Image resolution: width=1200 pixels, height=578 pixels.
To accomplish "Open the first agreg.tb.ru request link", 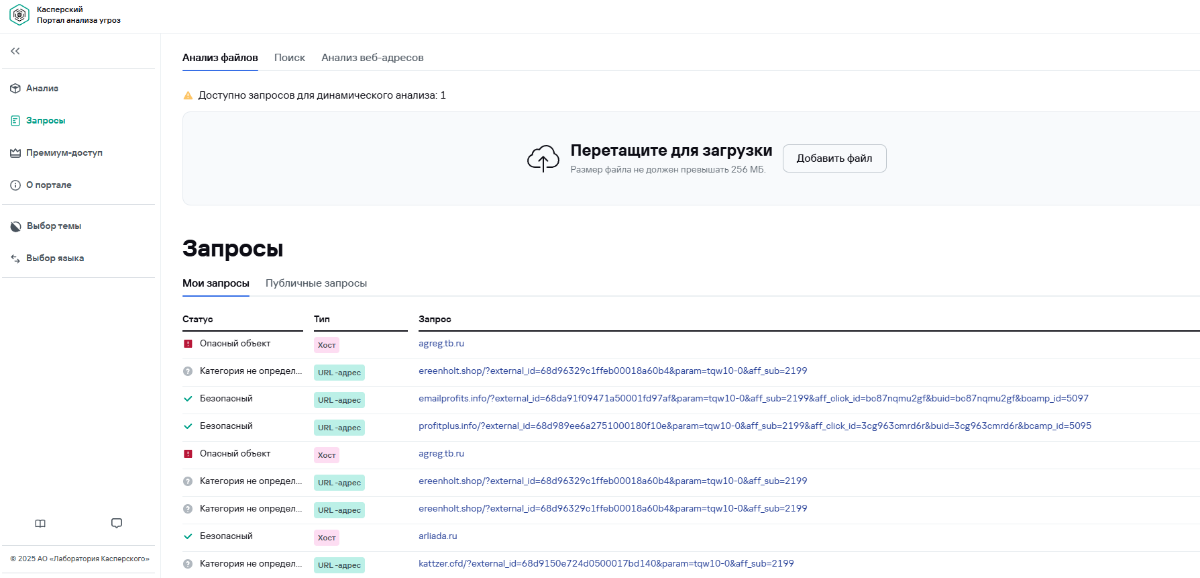I will click(441, 343).
